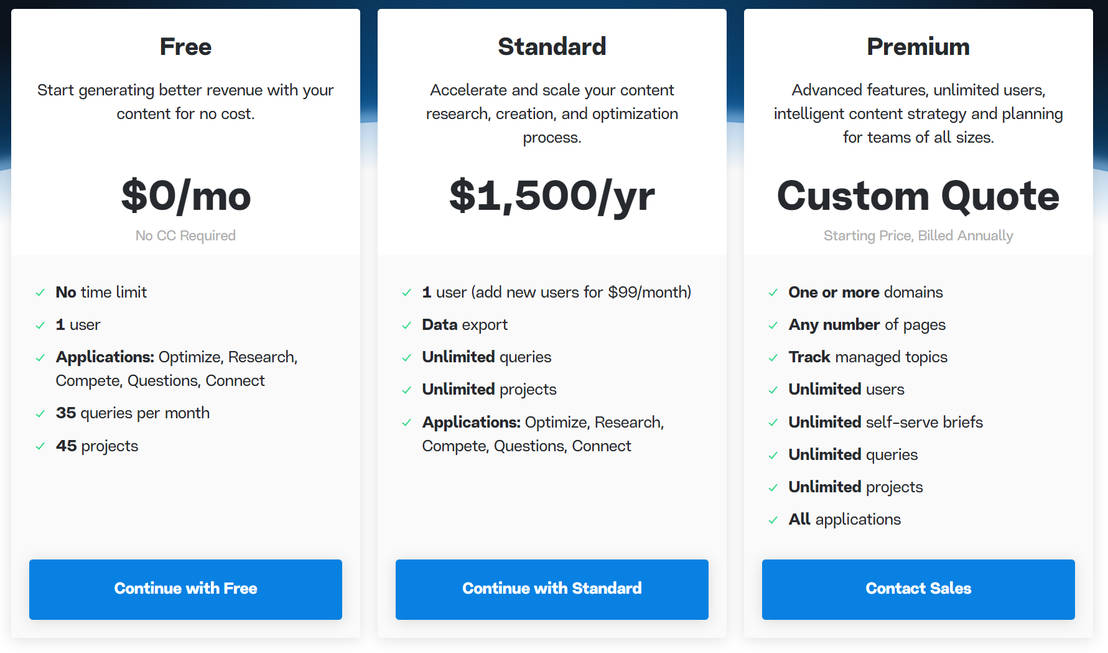Image resolution: width=1108 pixels, height=653 pixels.
Task: Click the Starting Price, Billed Annually note
Action: coord(918,236)
